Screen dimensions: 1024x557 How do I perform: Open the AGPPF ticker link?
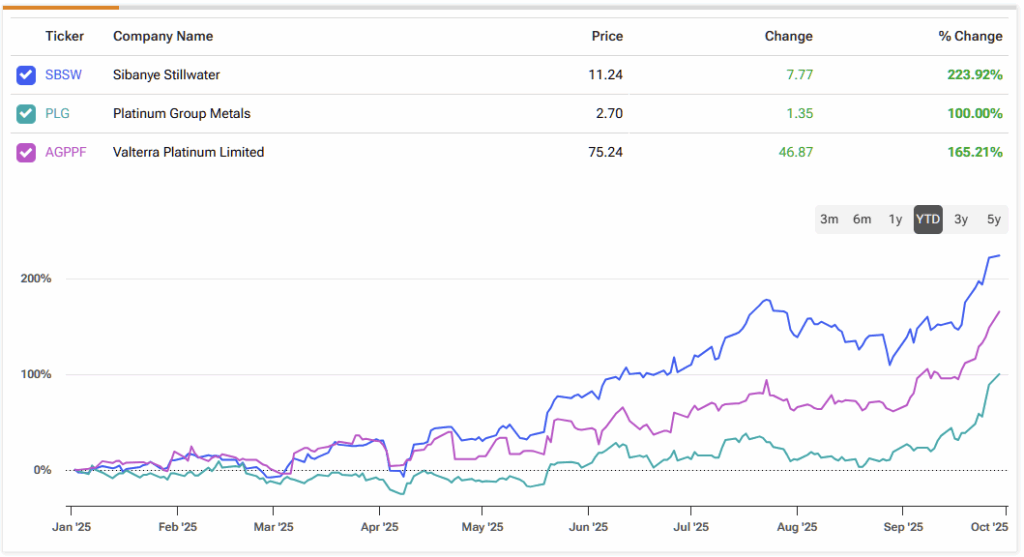click(x=66, y=153)
